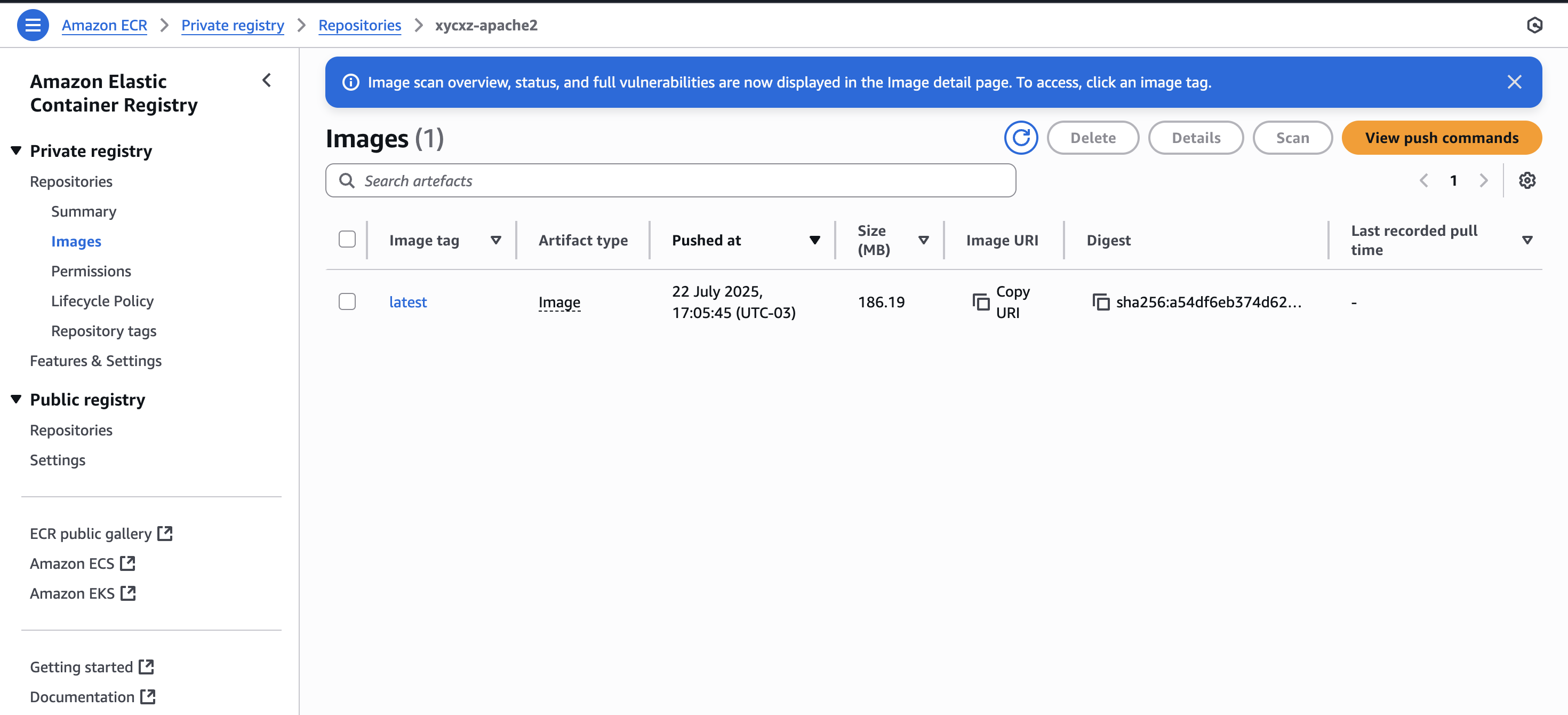Sort by Pushed at column arrow

pos(814,240)
